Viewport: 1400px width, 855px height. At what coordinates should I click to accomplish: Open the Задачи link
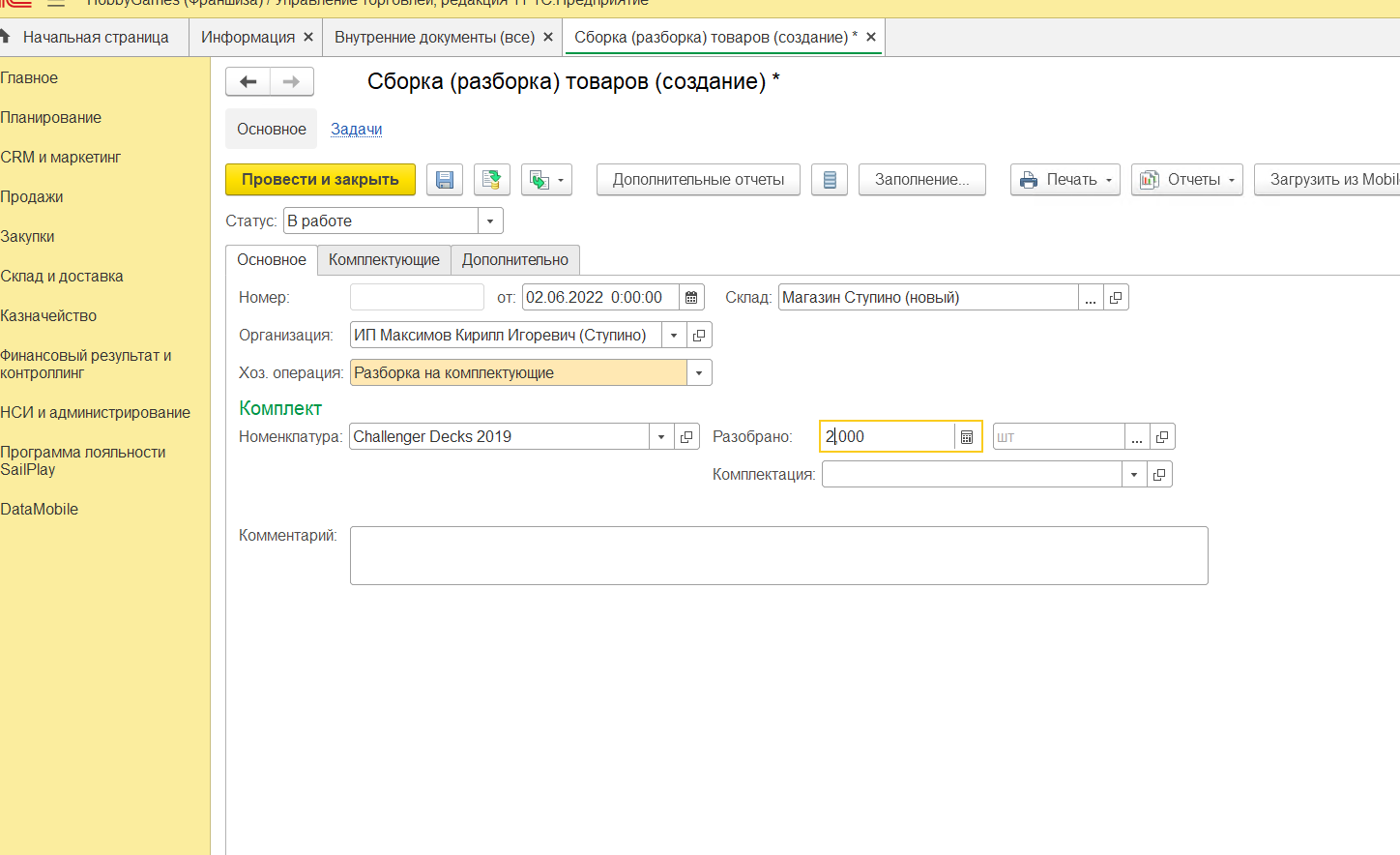point(356,130)
